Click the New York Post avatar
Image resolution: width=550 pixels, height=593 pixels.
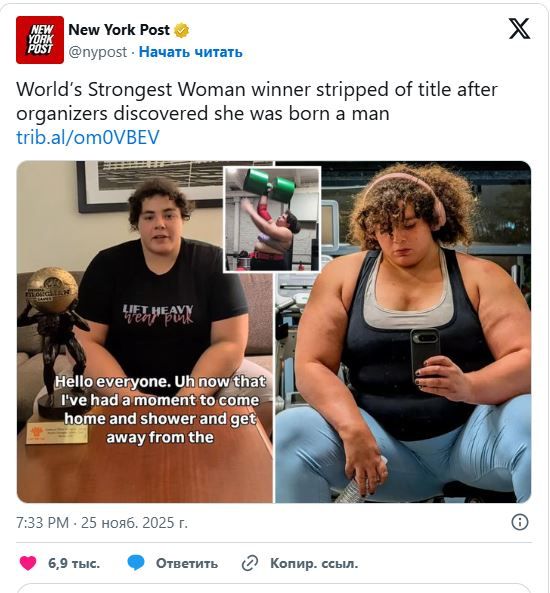pos(40,40)
